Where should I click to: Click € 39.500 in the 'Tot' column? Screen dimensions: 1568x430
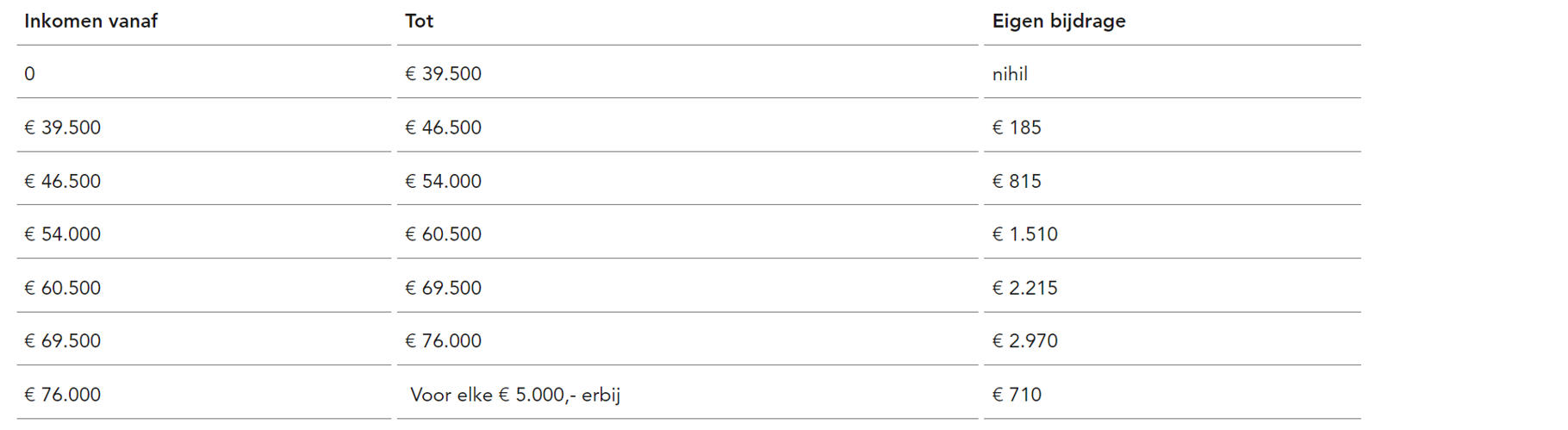point(444,74)
